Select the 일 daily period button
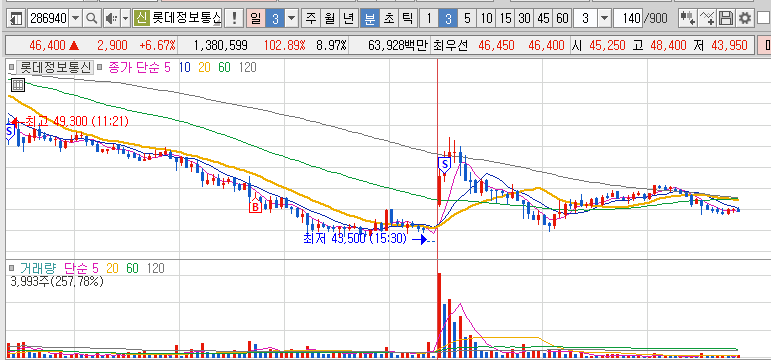This screenshot has height=360, width=771. click(x=256, y=19)
